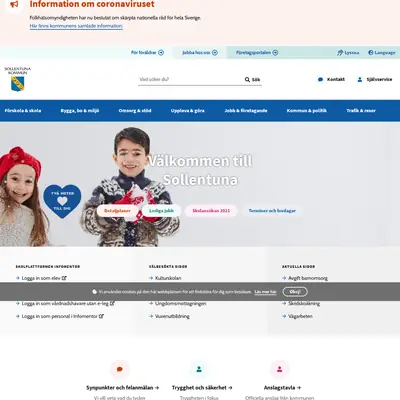Click the green person Trygghet icon
The height and width of the screenshot is (400, 400).
pos(199,369)
